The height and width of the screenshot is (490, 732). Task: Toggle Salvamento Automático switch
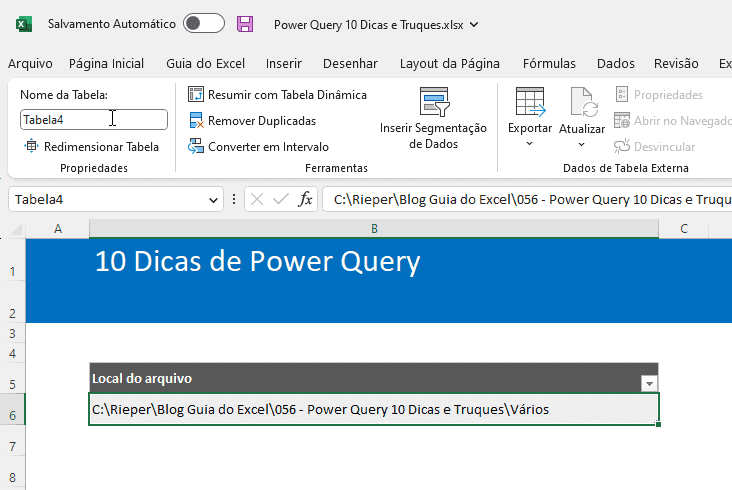click(204, 23)
